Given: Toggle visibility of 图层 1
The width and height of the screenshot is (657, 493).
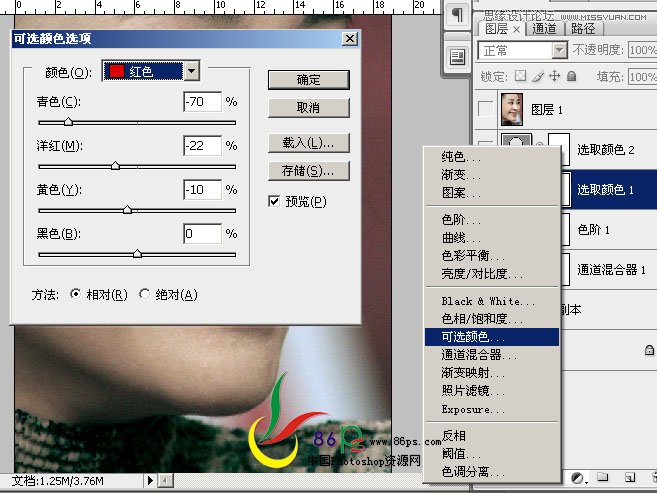Looking at the screenshot, I should click(x=486, y=109).
